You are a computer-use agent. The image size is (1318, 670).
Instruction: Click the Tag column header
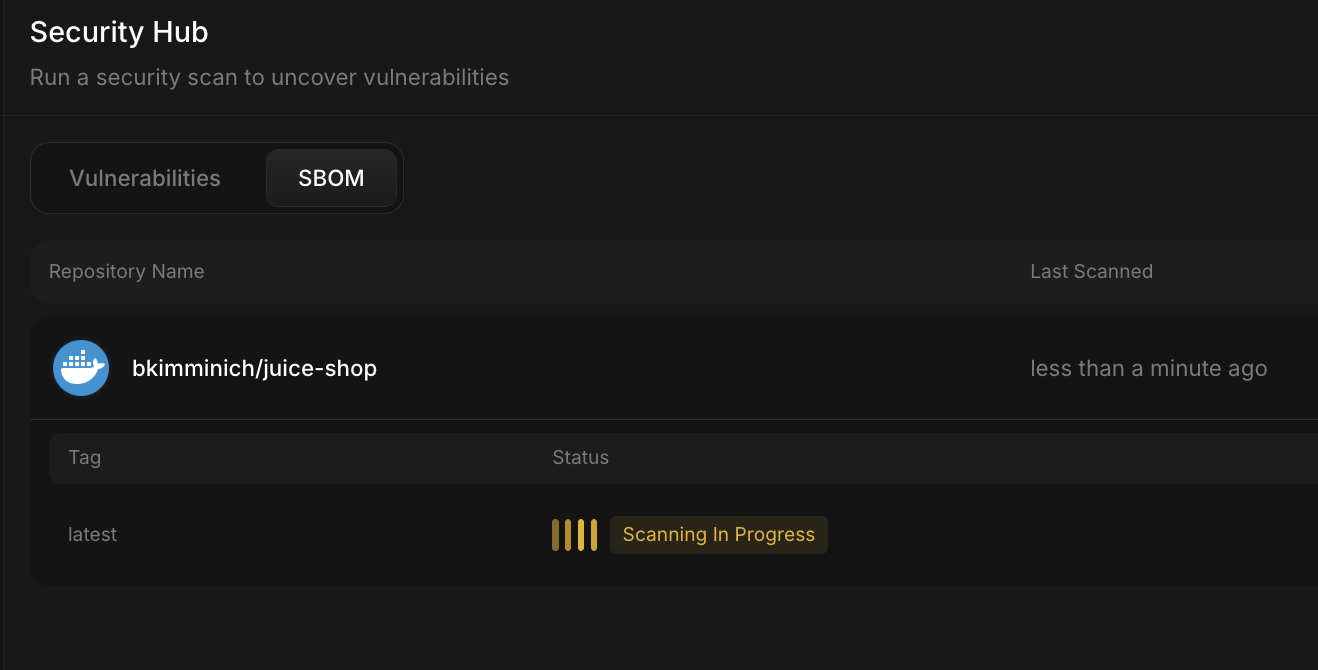[x=84, y=457]
